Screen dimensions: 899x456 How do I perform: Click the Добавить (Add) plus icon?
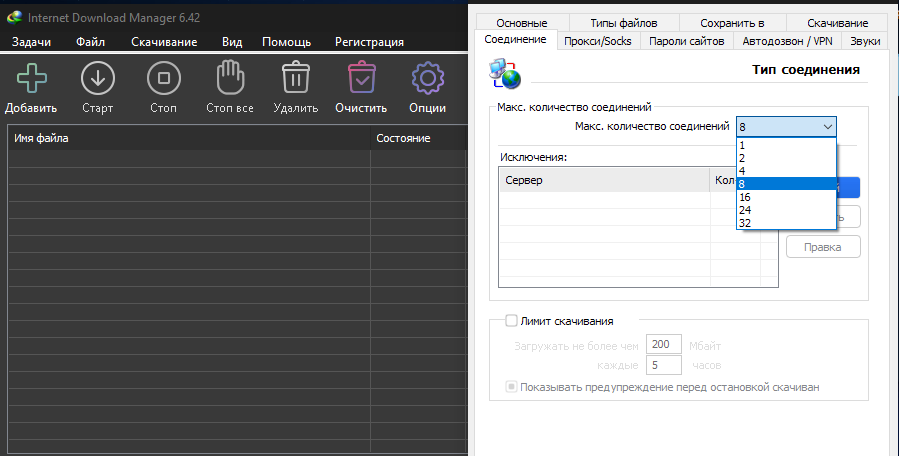pos(30,78)
